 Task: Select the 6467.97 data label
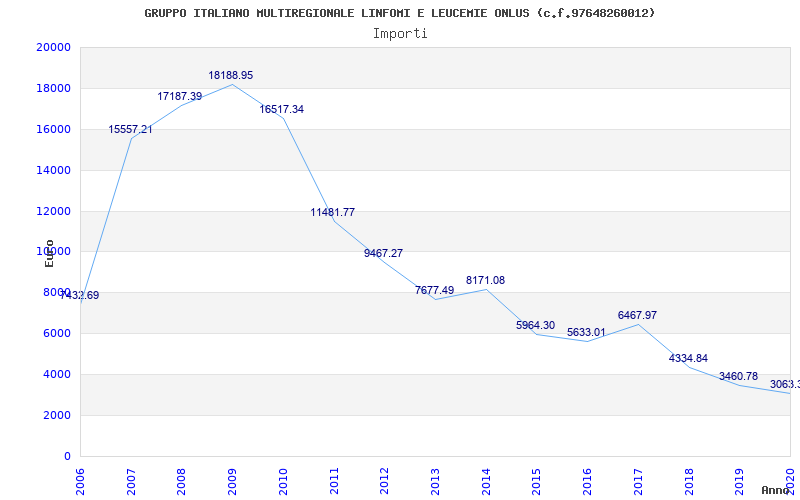tap(638, 315)
